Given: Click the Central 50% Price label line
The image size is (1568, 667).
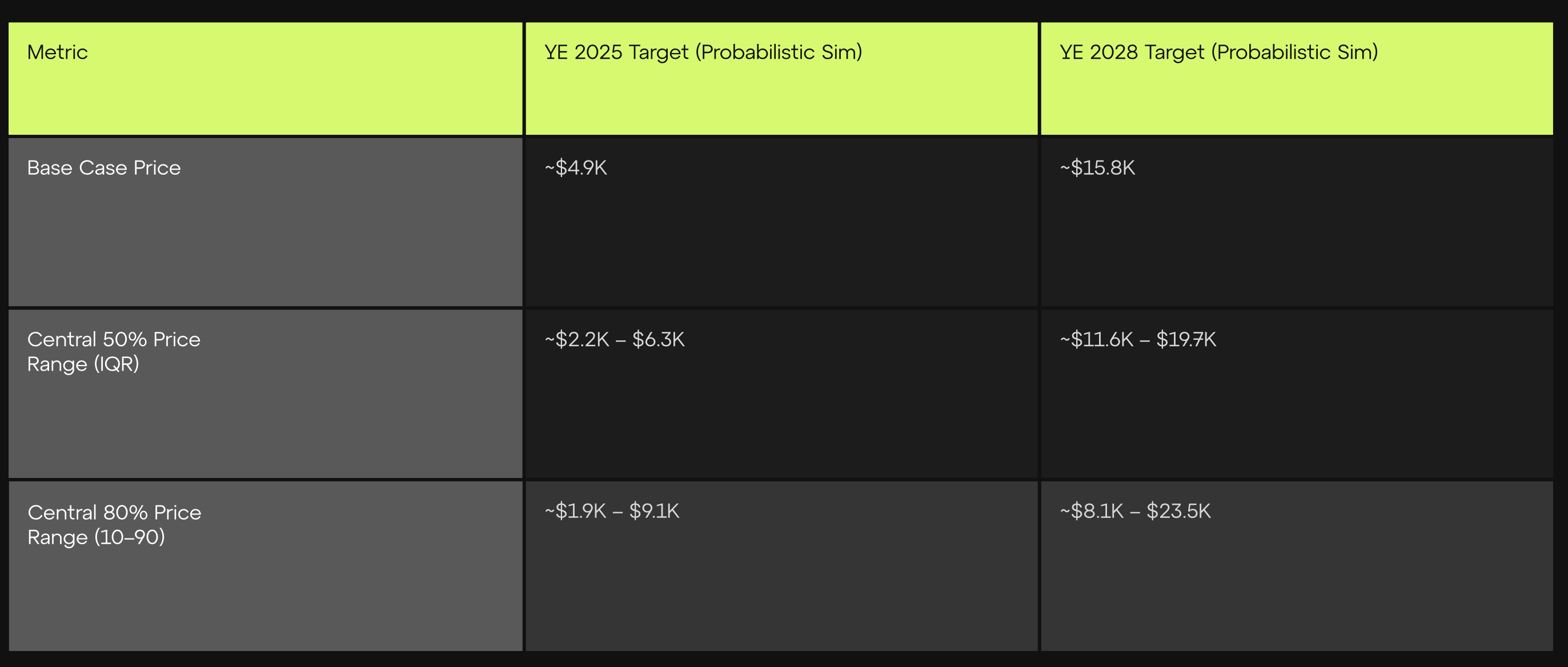Looking at the screenshot, I should coord(114,340).
